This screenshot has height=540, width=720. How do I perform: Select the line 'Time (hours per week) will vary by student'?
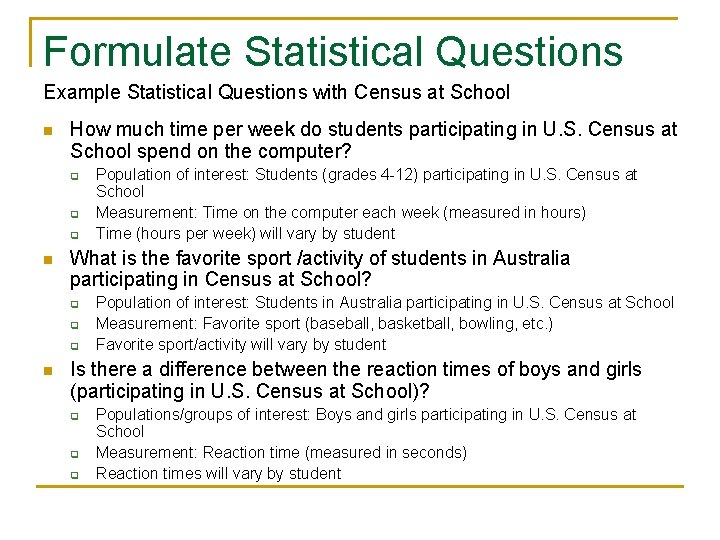245,233
